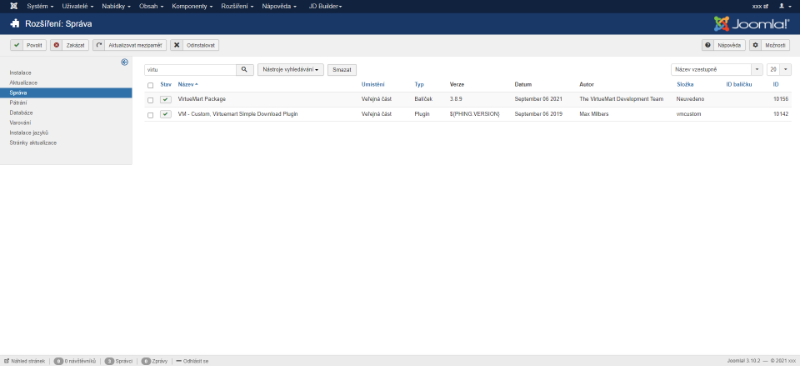Click Odhlásit se in the status bar
This screenshot has width=800, height=366.
192,361
